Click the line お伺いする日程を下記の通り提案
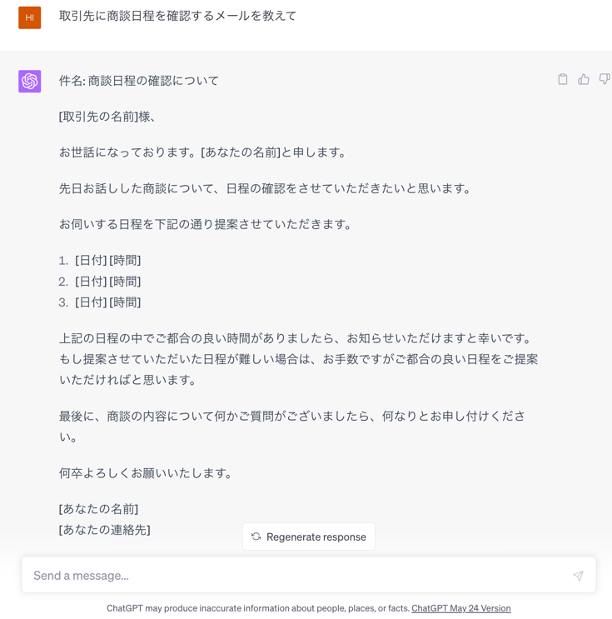 pos(205,225)
